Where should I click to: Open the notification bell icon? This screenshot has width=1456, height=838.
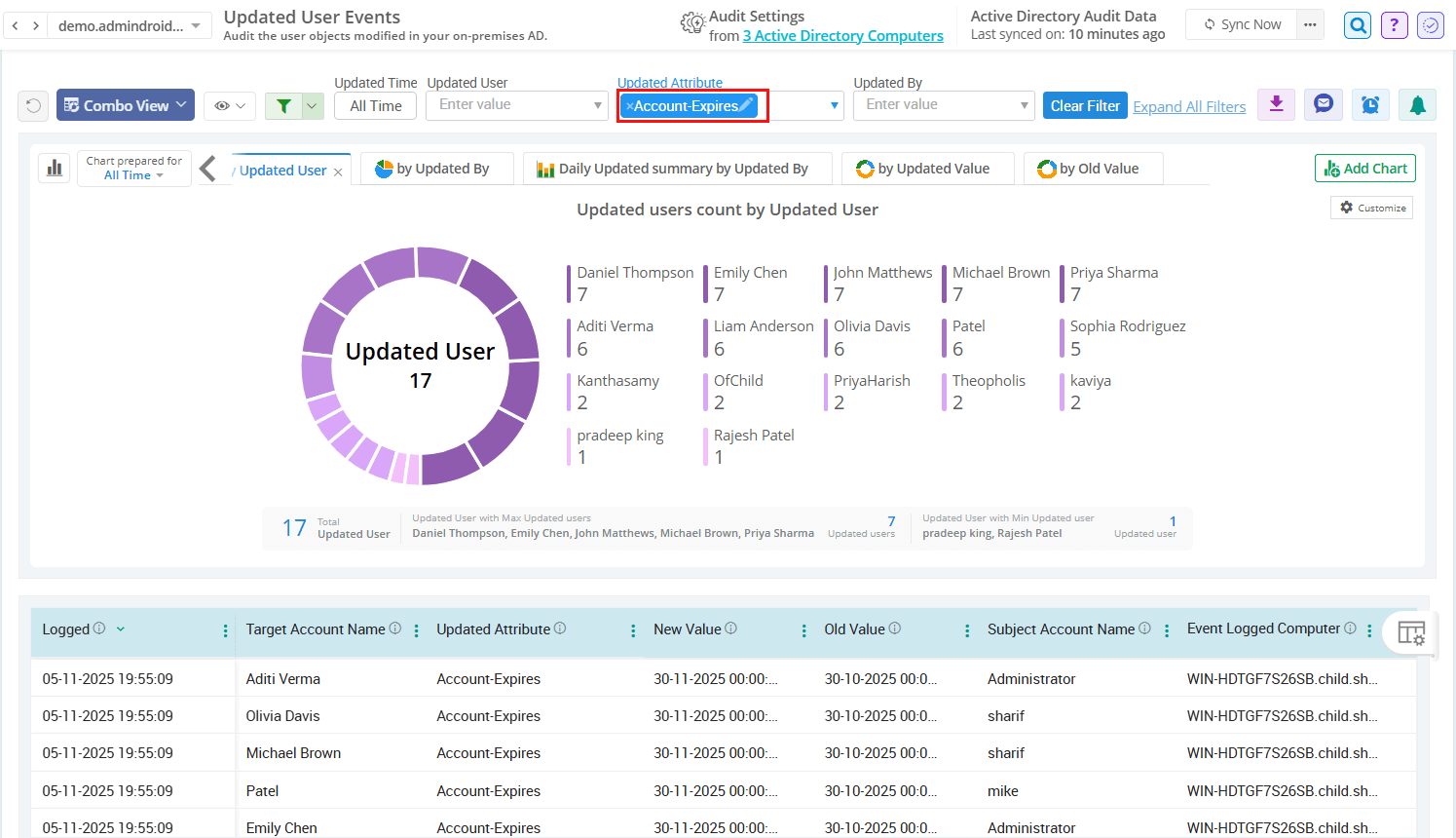[1417, 104]
